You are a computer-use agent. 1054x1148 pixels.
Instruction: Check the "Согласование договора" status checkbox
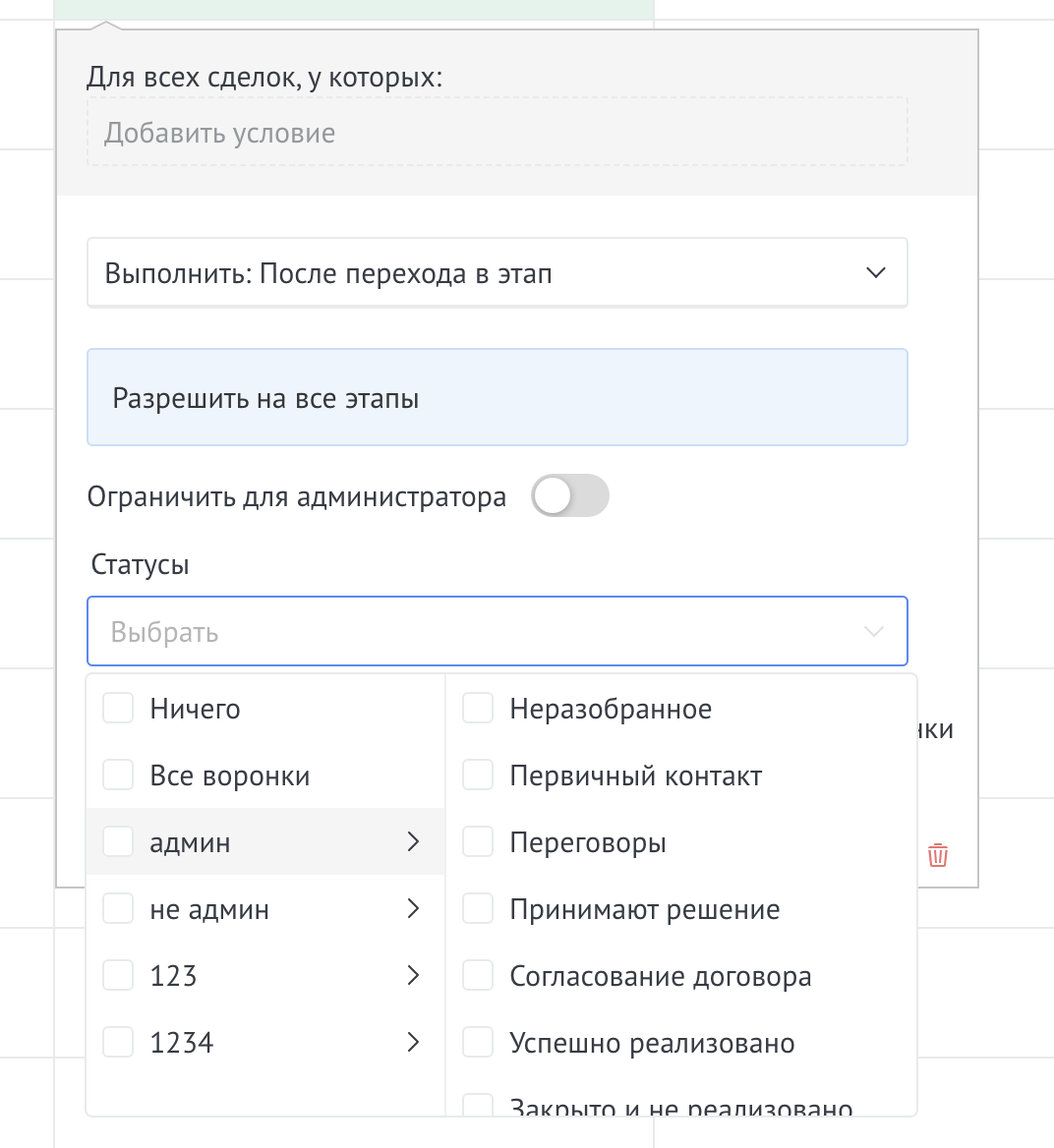(x=478, y=975)
